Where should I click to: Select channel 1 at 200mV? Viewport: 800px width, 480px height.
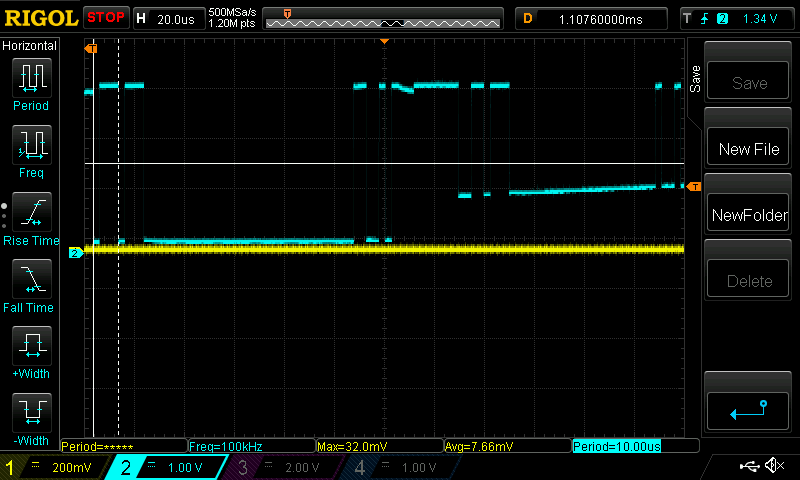pos(54,467)
